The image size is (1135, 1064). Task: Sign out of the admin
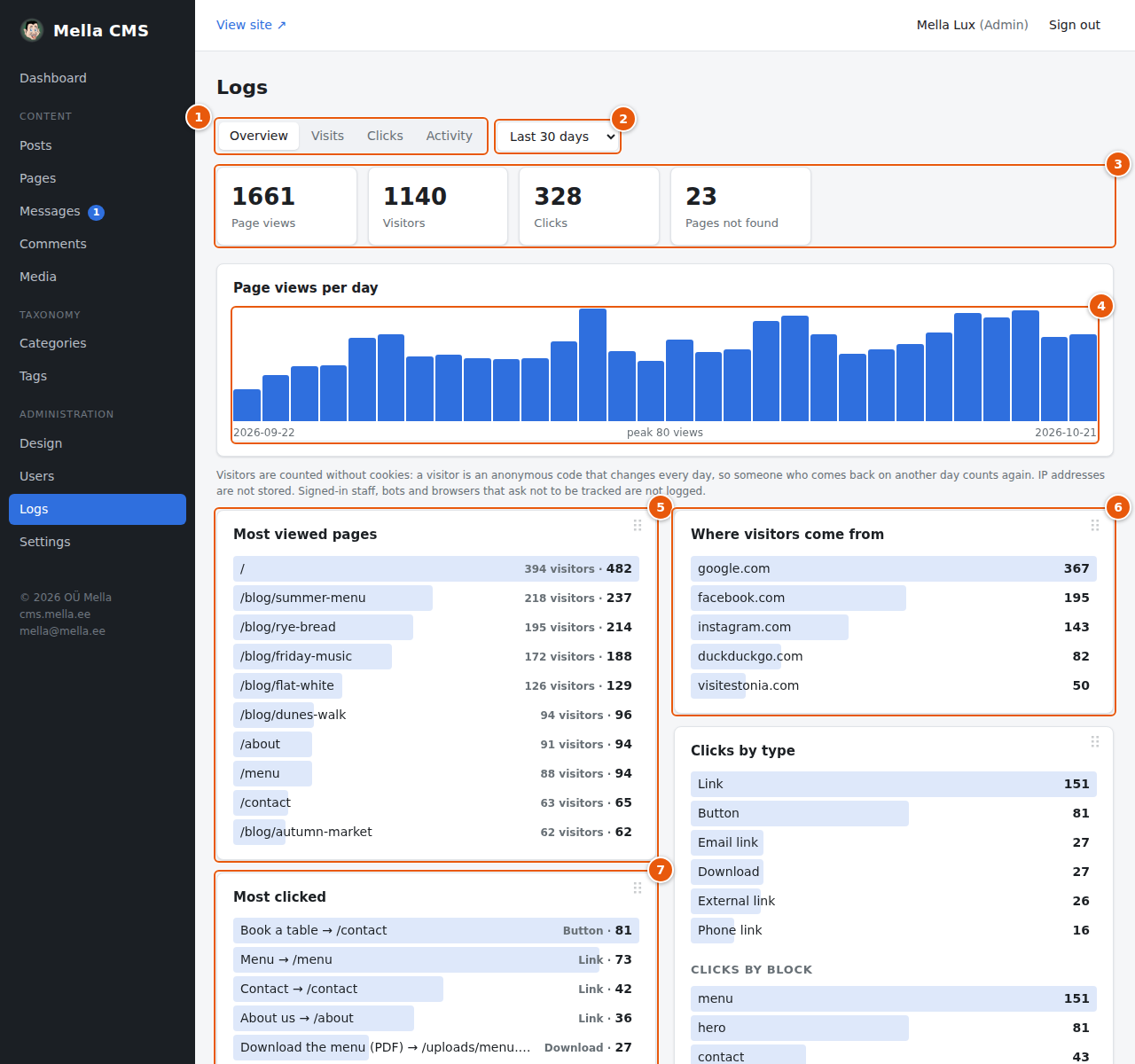tap(1074, 25)
